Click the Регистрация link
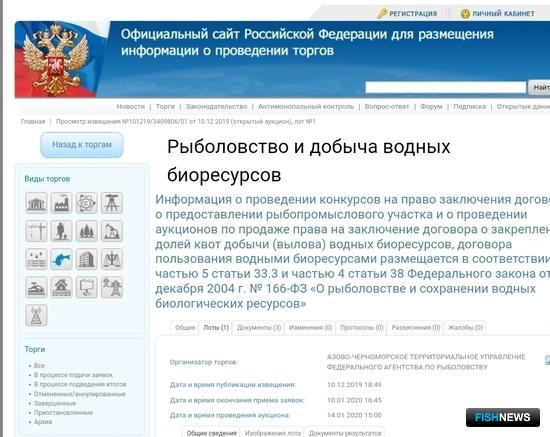Viewport: 550px width, 437px height. [x=413, y=14]
